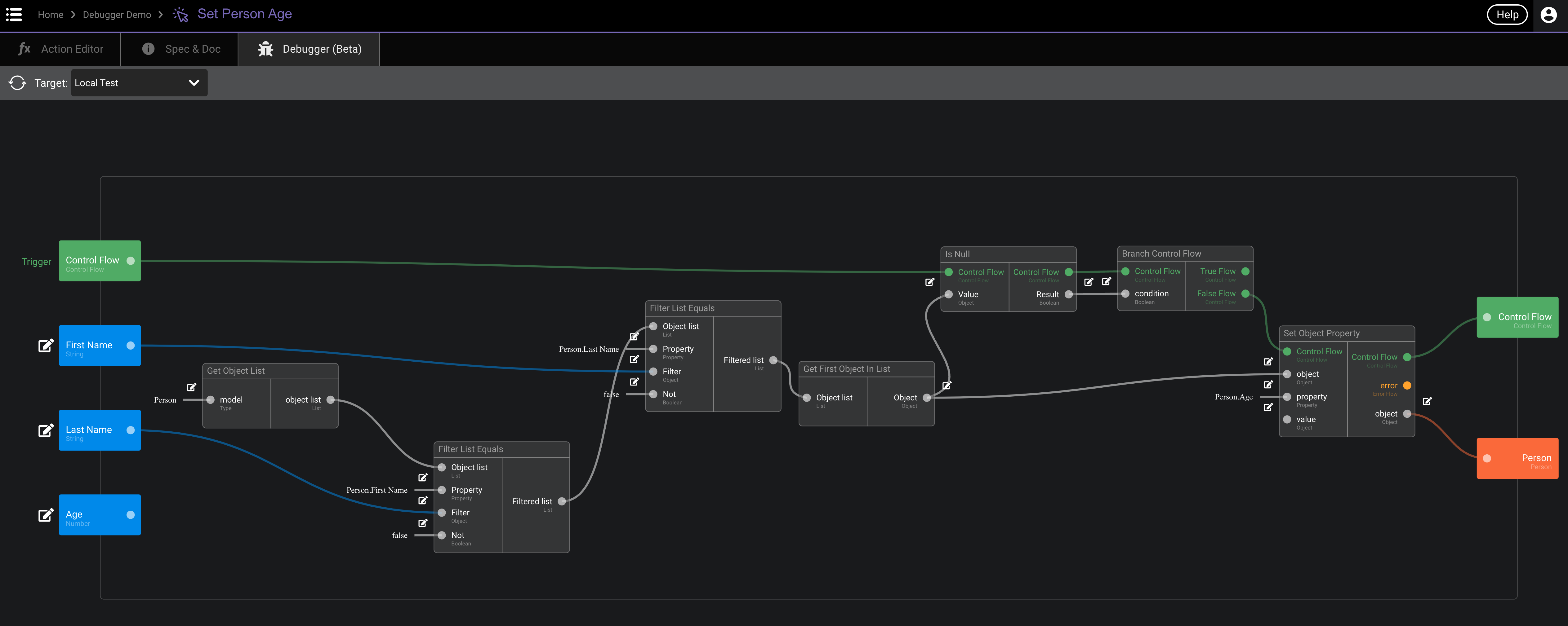Open the Target Local Test dropdown
The height and width of the screenshot is (626, 1568).
click(x=139, y=83)
